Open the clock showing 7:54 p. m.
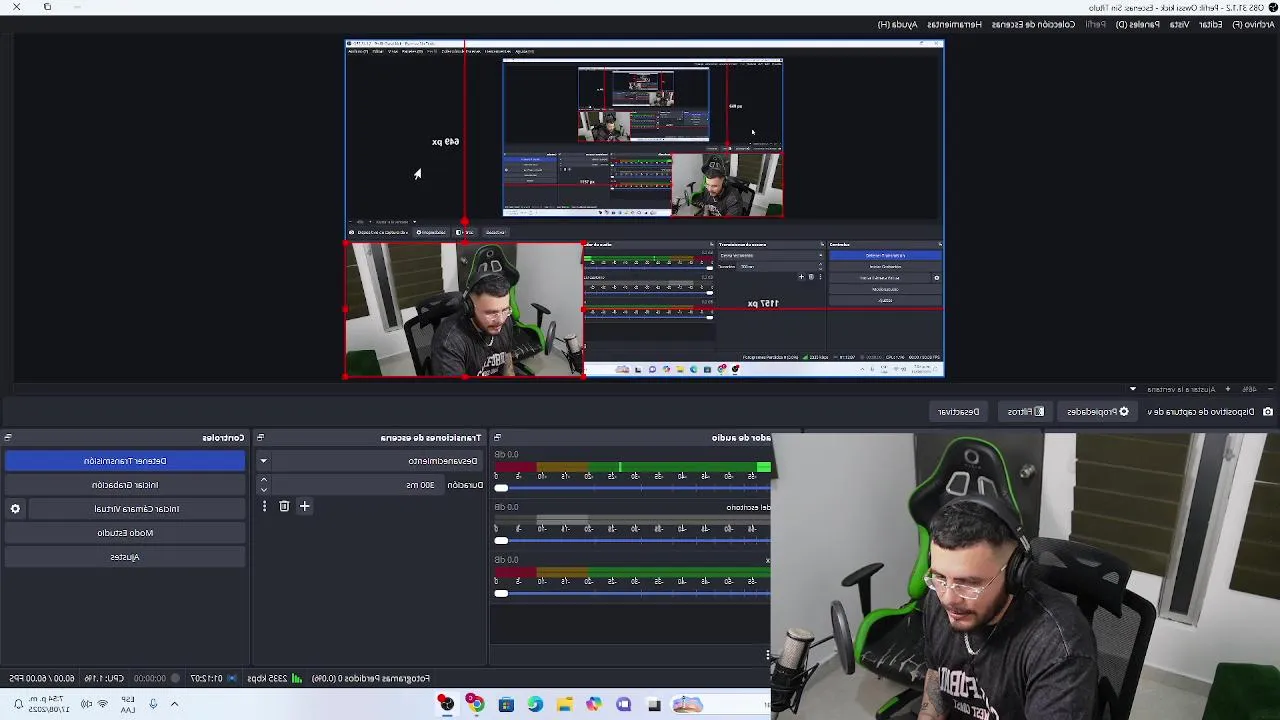The width and height of the screenshot is (1280, 720). pos(47,704)
